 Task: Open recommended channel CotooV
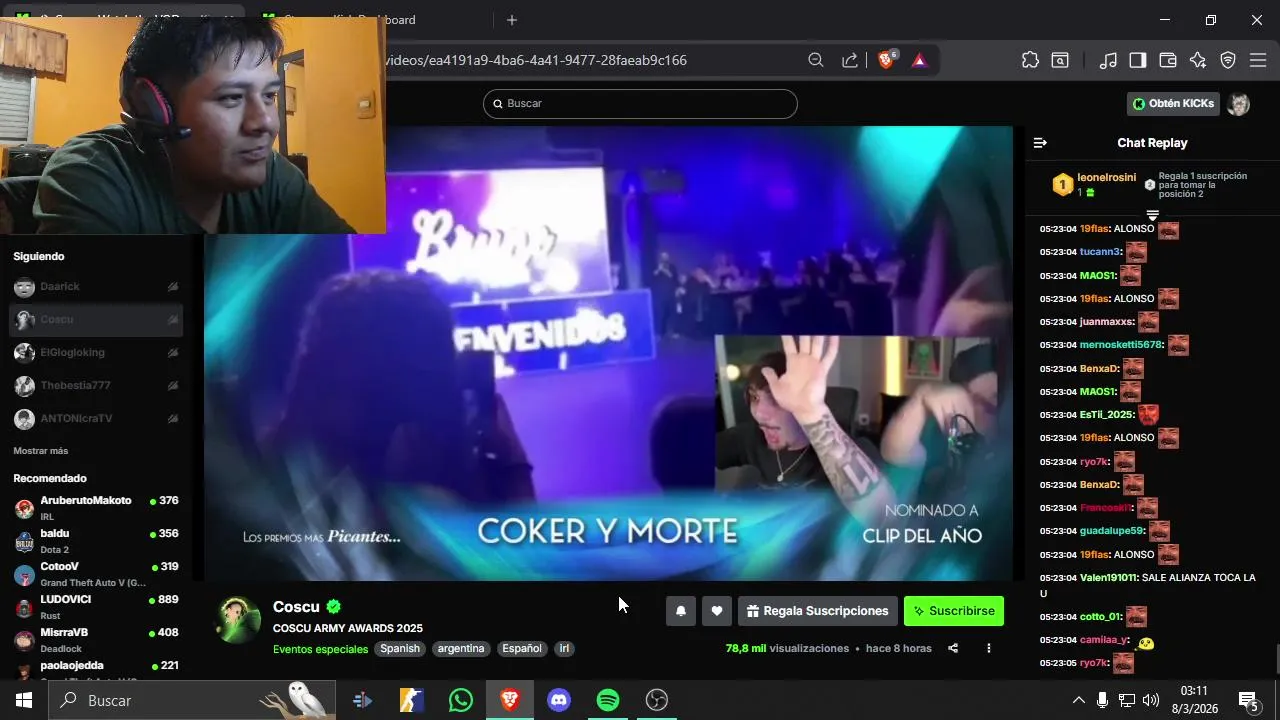[x=96, y=574]
